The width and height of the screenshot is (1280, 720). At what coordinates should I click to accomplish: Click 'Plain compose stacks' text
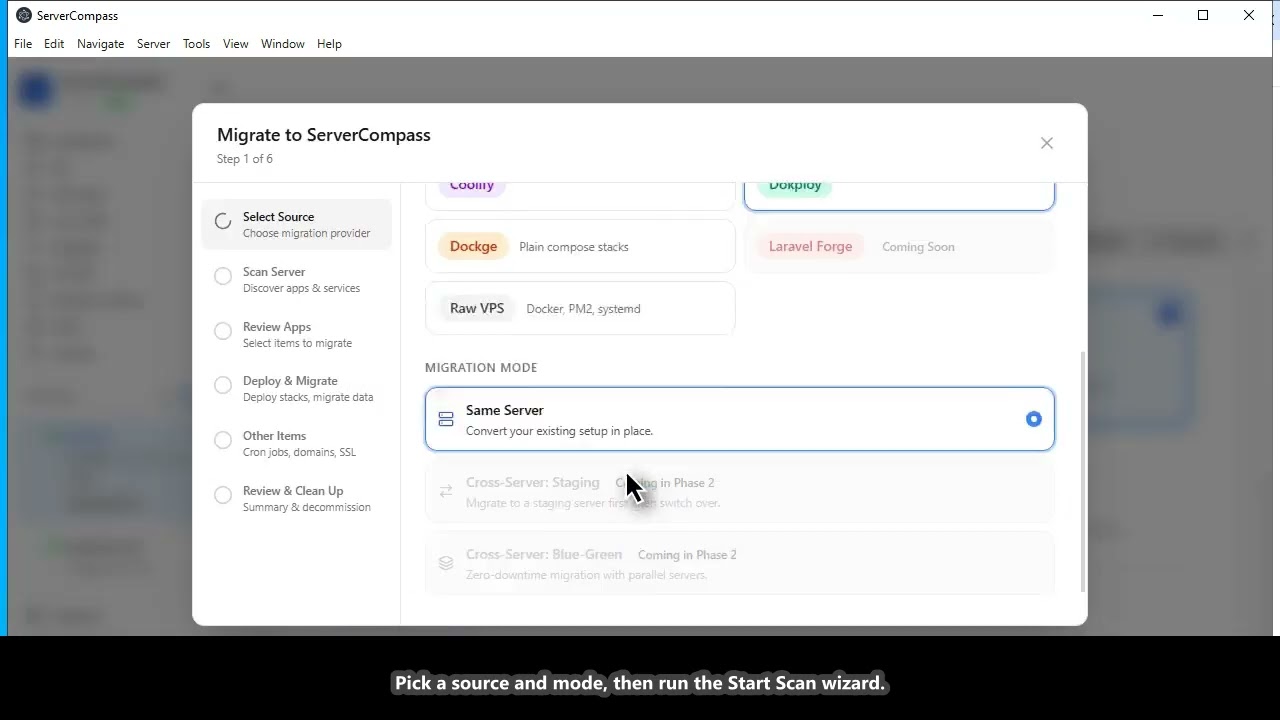(574, 247)
